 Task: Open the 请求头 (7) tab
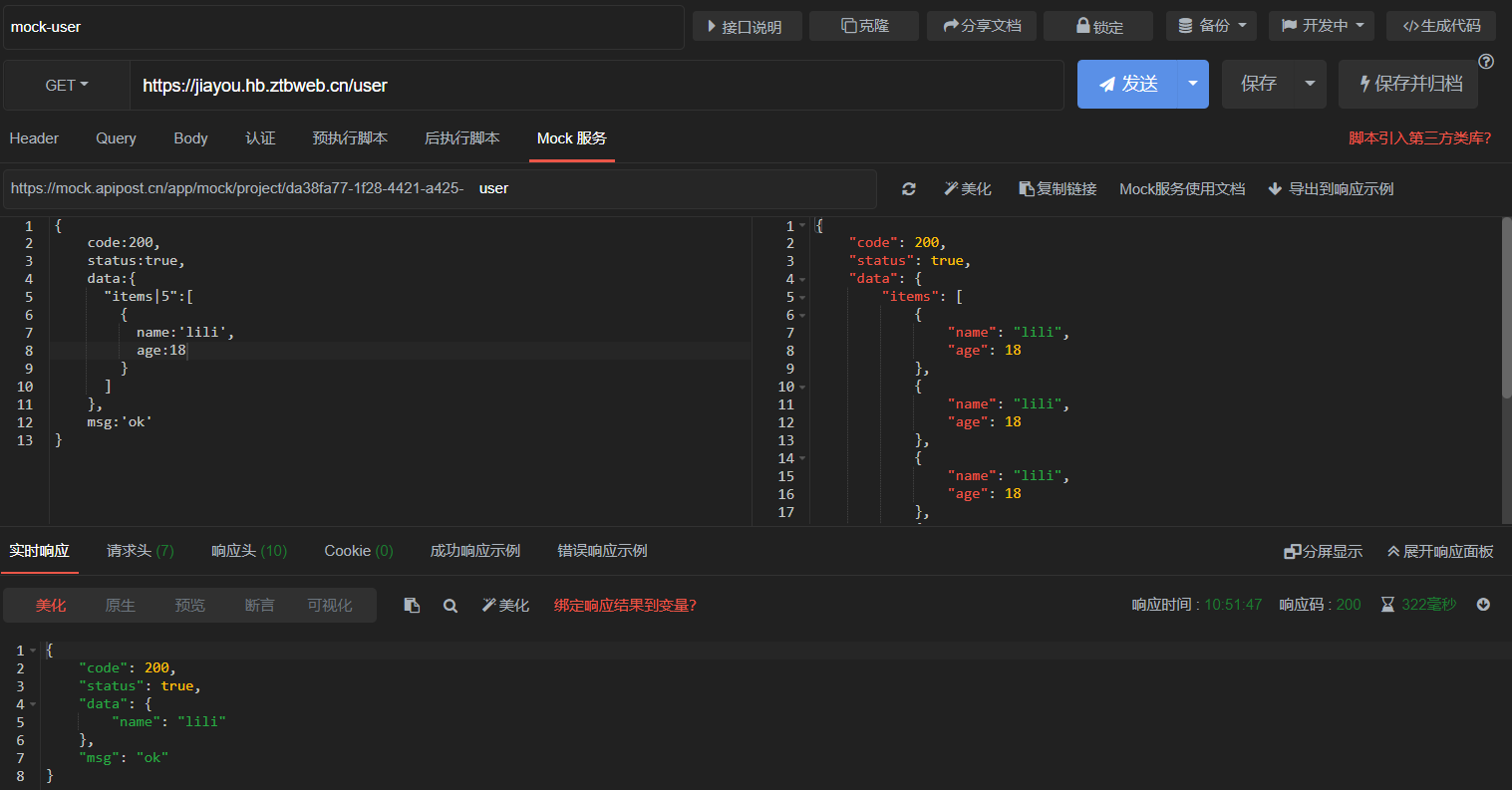[x=141, y=551]
